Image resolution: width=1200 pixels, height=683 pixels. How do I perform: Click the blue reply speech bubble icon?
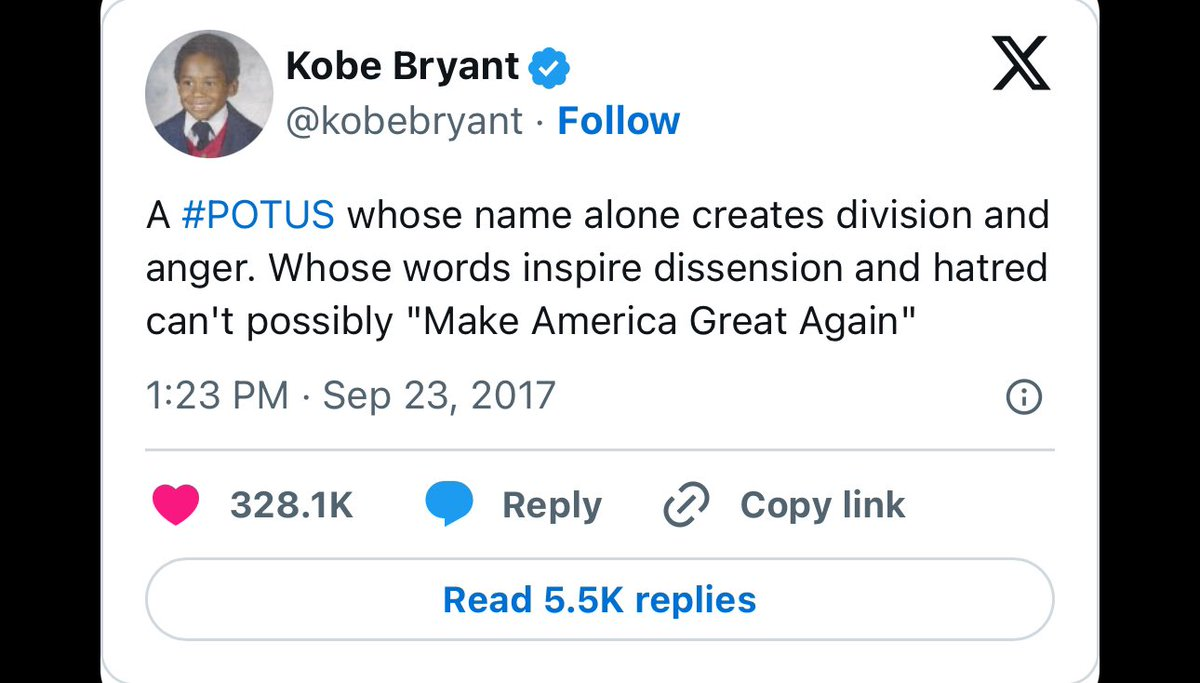(449, 505)
